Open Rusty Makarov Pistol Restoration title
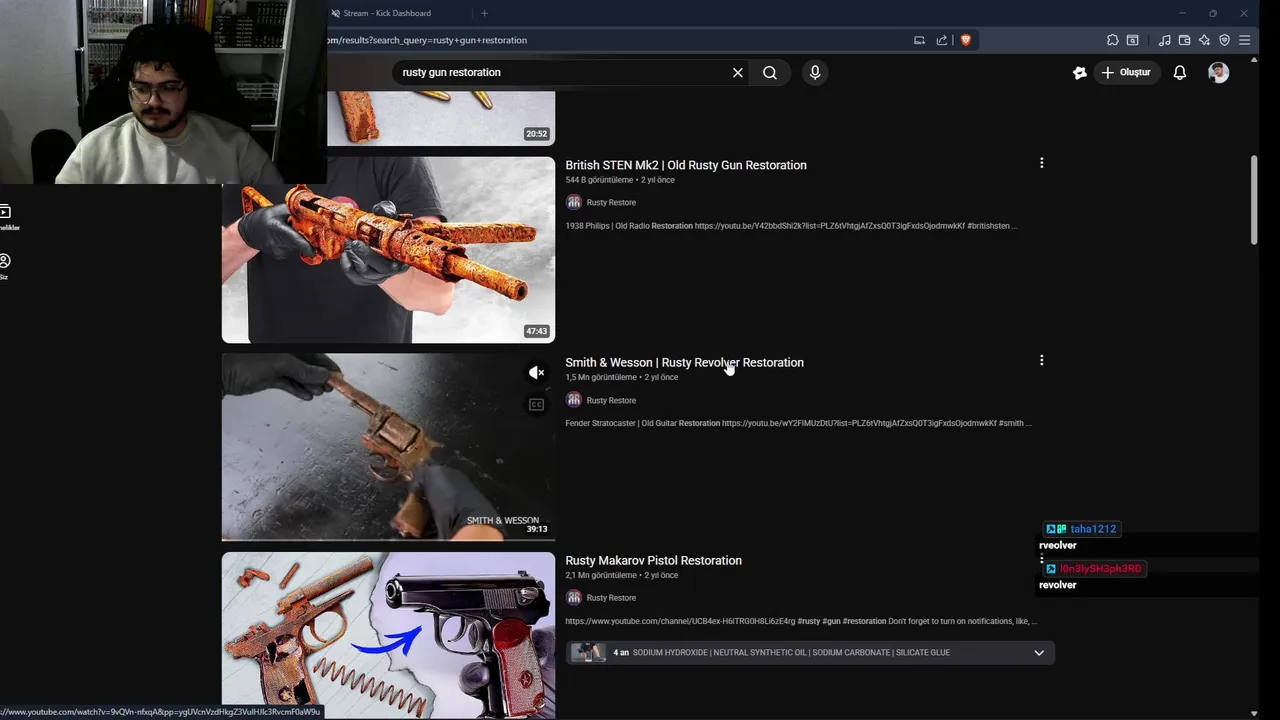1280x720 pixels. [653, 561]
